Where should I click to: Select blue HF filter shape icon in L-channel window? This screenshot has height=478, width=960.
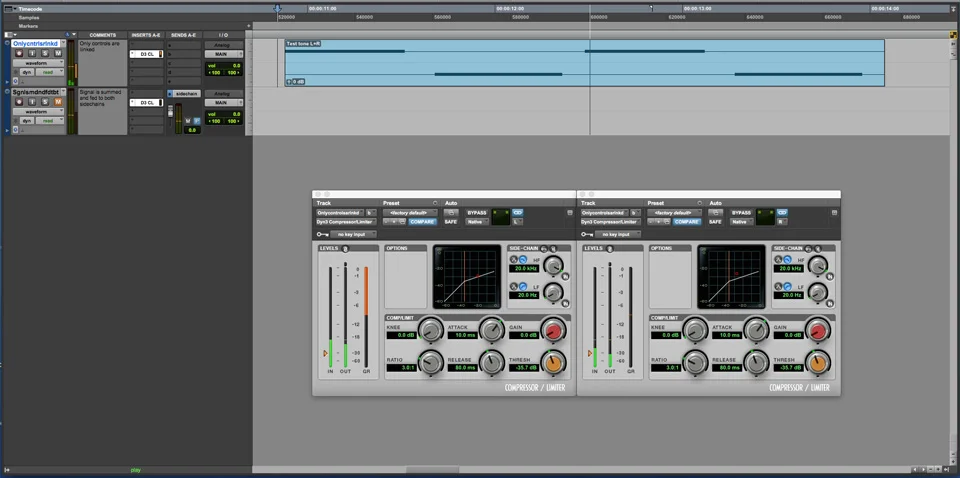click(x=523, y=260)
